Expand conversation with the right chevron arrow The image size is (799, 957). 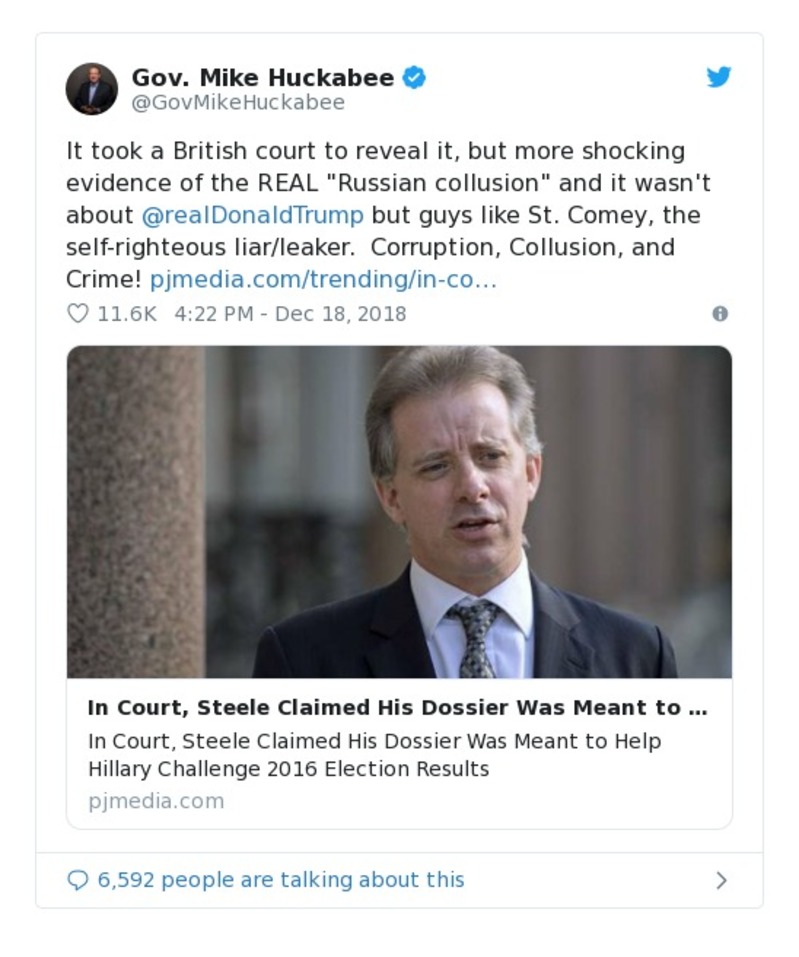coord(721,881)
